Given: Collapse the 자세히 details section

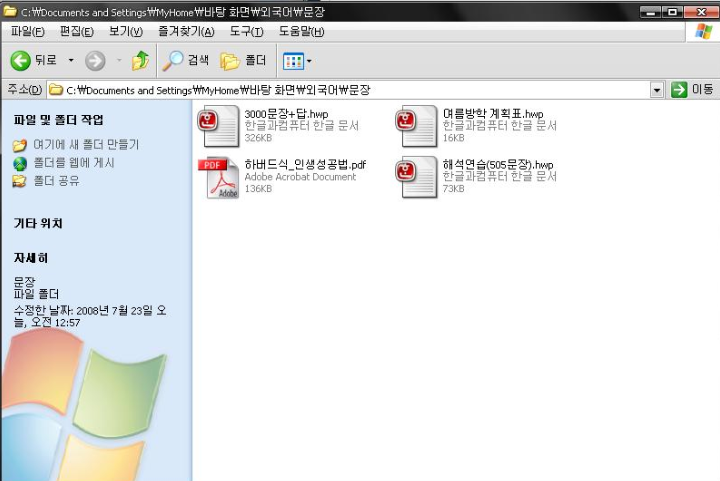Looking at the screenshot, I should (x=30, y=258).
